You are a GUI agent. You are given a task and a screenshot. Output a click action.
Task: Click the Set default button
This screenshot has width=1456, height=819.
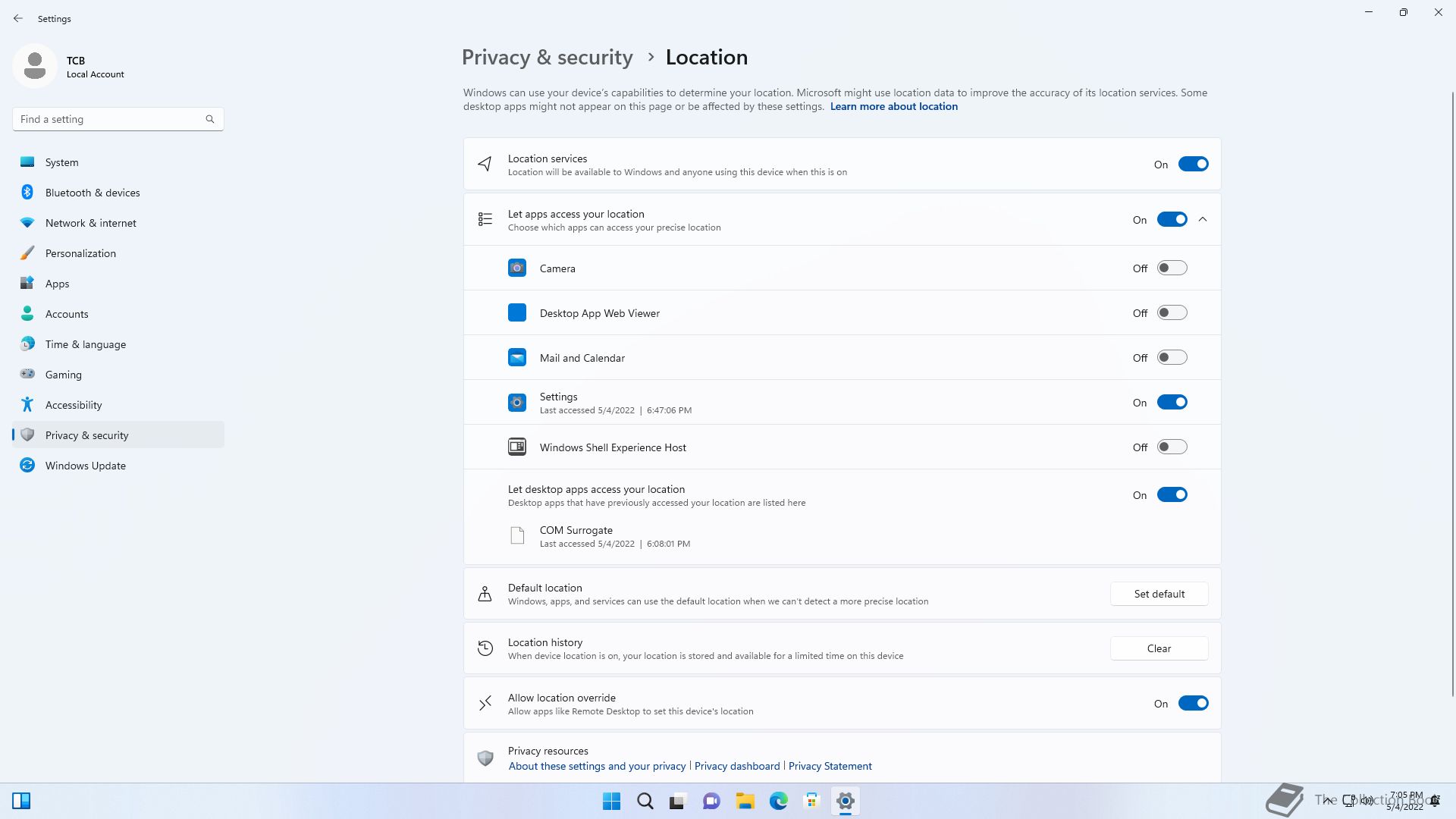pos(1159,594)
